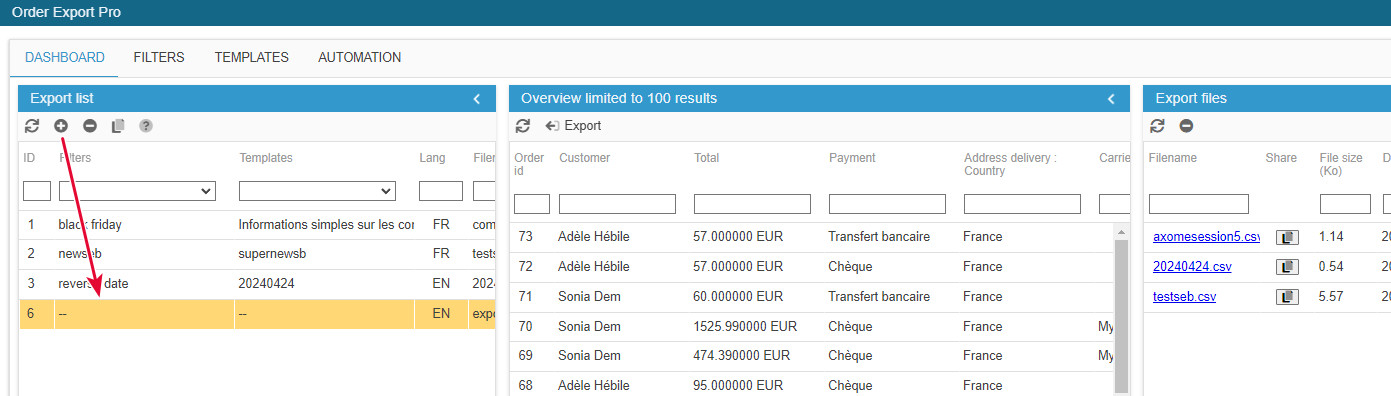The width and height of the screenshot is (1391, 396).
Task: Switch to the AUTOMATION tab
Action: (x=360, y=58)
